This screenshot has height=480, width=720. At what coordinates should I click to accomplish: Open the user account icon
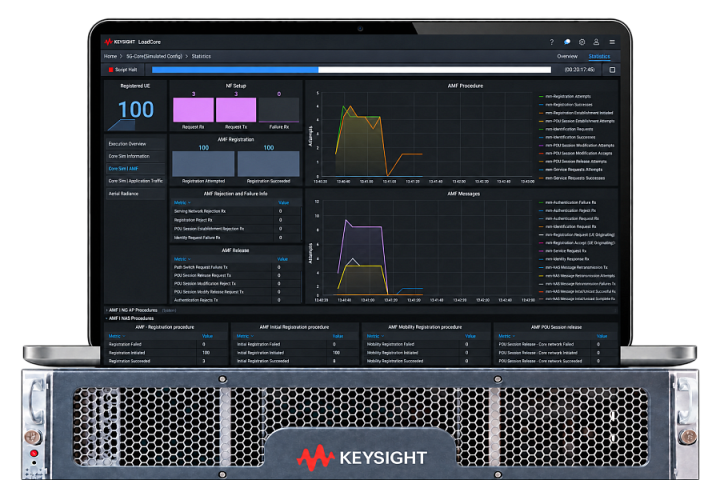coord(596,42)
